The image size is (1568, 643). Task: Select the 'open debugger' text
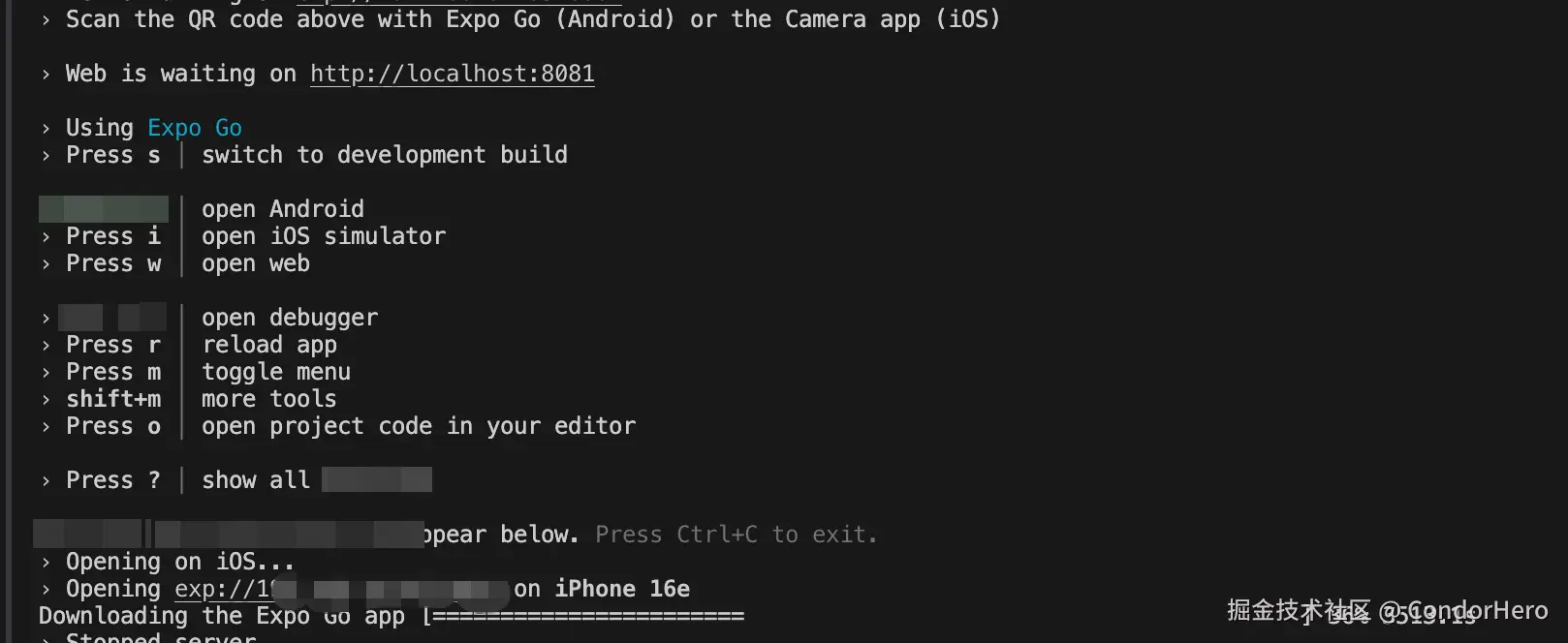(x=290, y=318)
